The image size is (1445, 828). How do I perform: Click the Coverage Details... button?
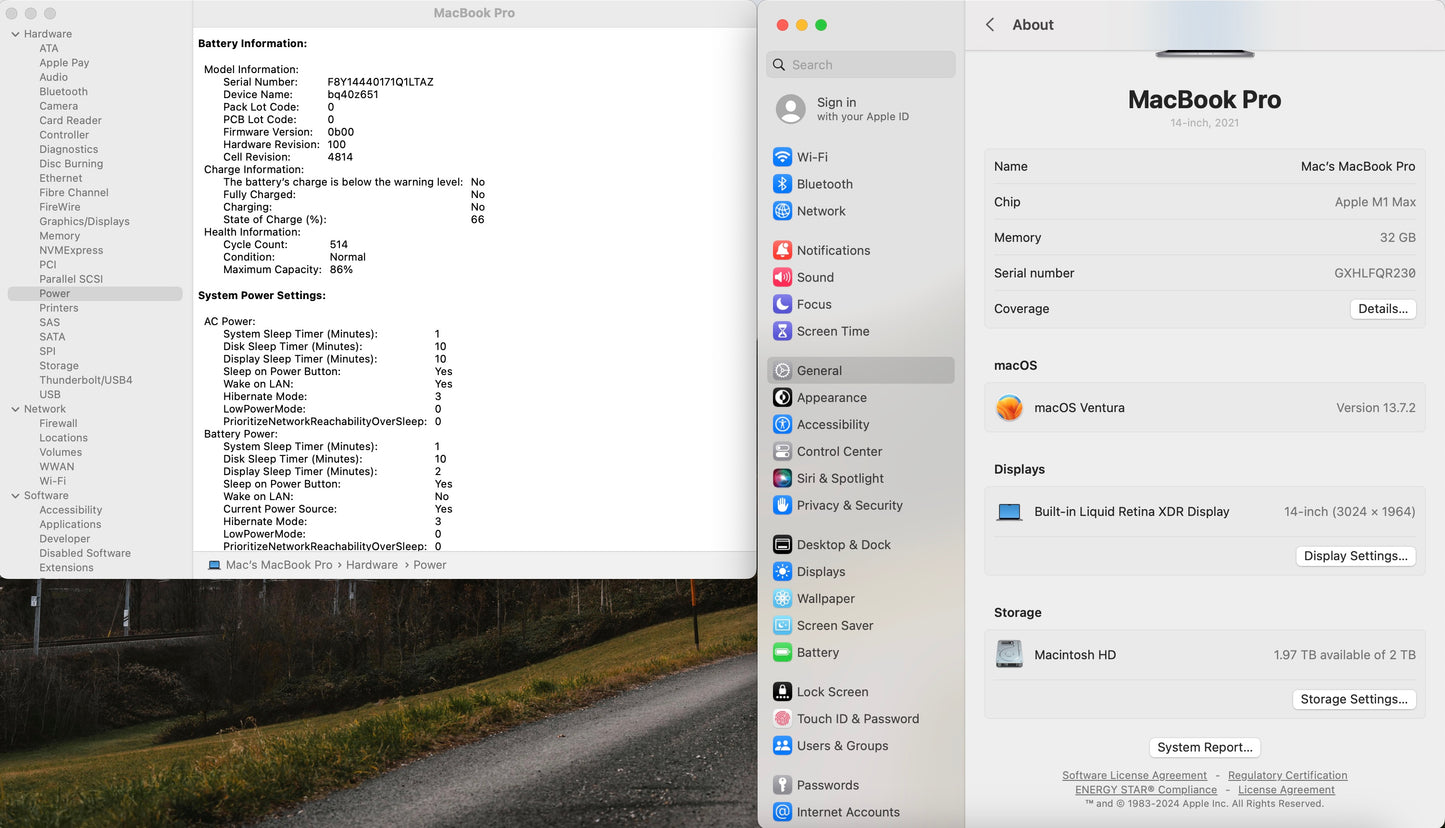pyautogui.click(x=1383, y=309)
